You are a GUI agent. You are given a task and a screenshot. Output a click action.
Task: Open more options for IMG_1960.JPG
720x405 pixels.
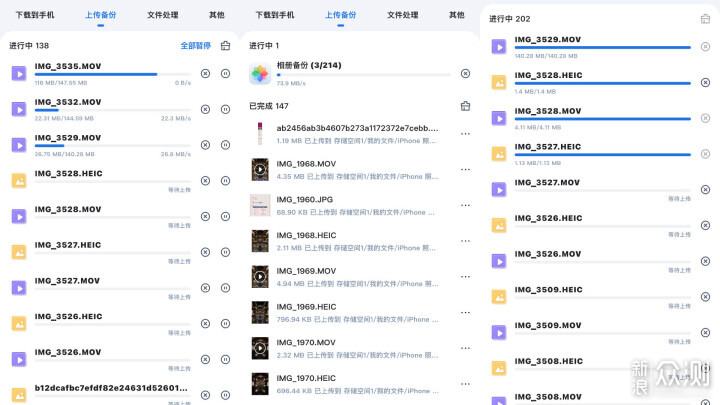(465, 205)
